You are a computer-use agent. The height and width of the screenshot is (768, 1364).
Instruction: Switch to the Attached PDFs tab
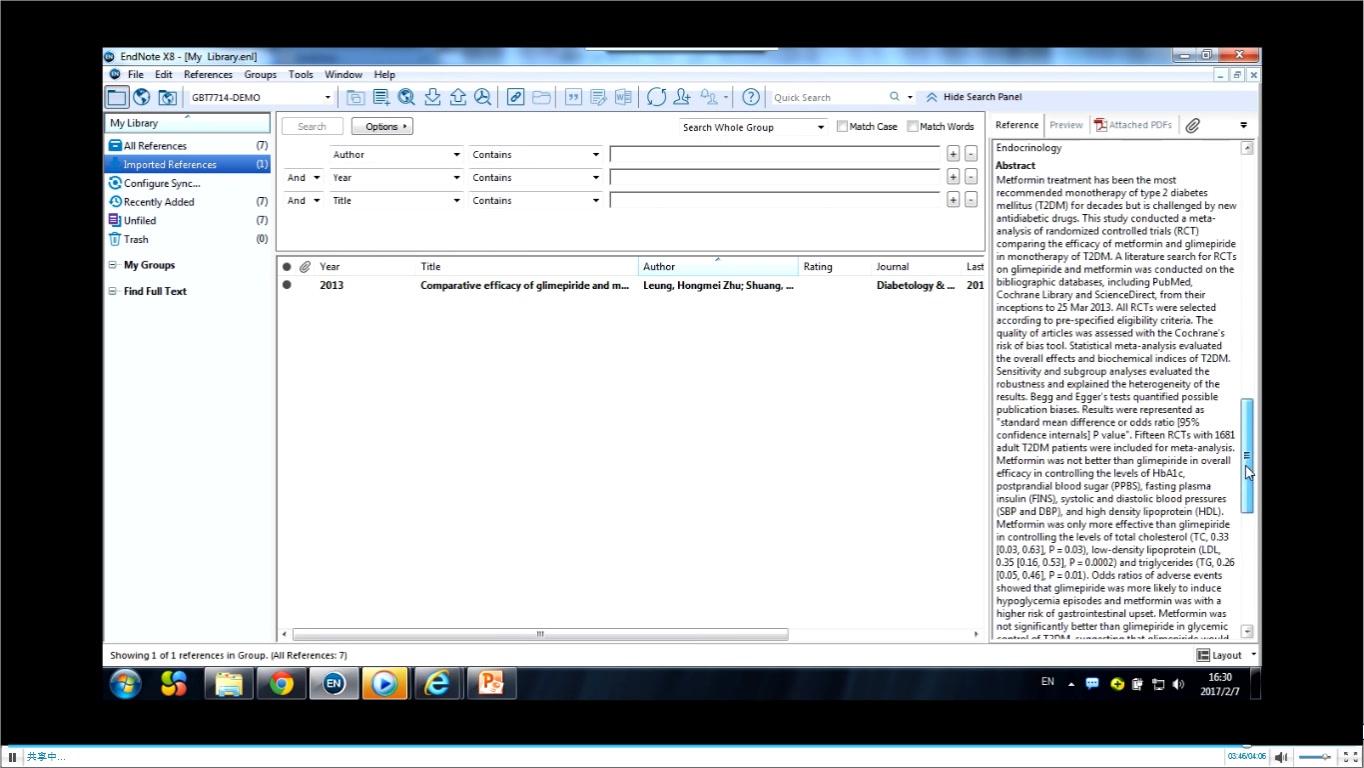pyautogui.click(x=1133, y=125)
